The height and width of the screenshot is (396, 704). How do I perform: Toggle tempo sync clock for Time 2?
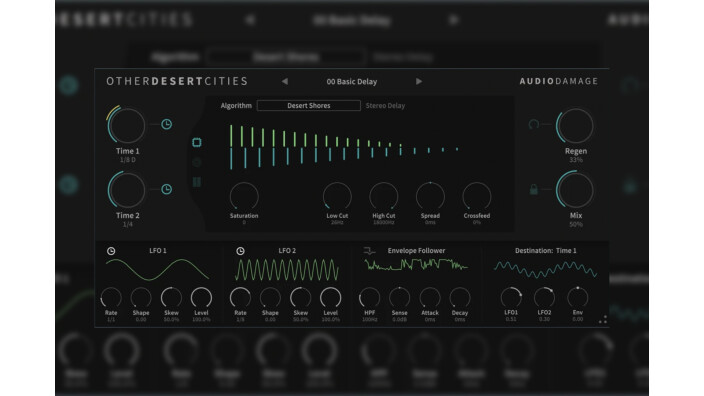tap(167, 189)
